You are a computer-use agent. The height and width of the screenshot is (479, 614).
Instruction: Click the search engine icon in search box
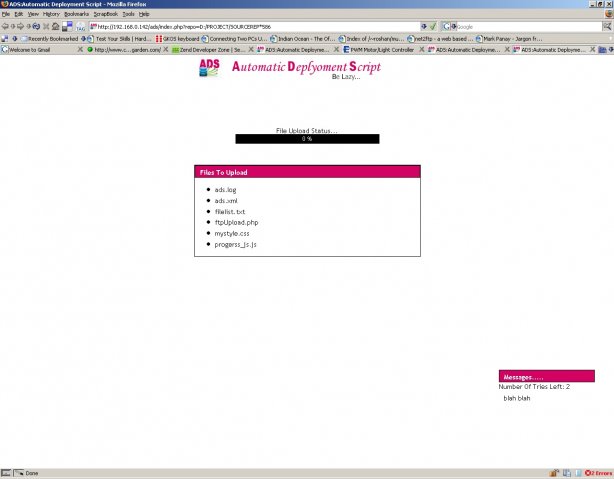[x=445, y=26]
